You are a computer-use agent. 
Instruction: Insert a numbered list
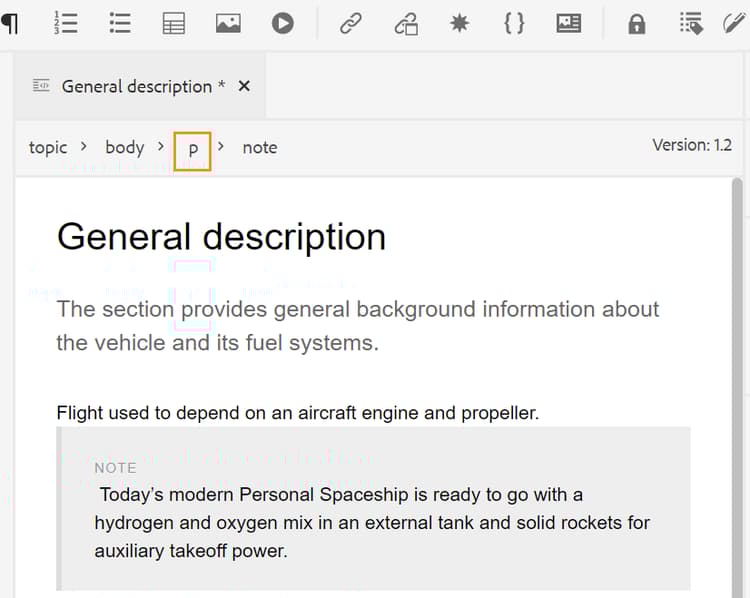point(66,23)
